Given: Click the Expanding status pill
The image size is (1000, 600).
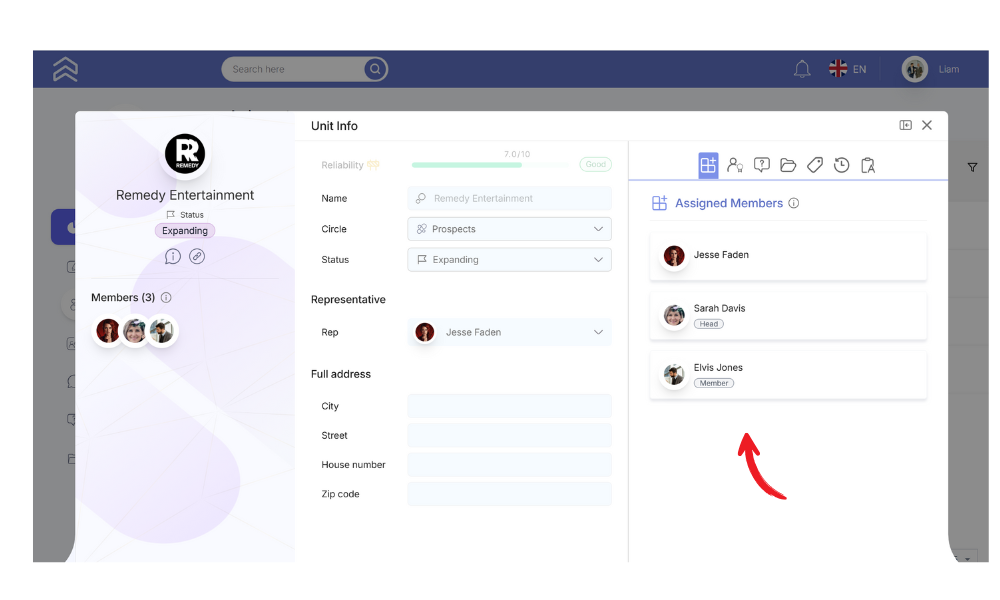Looking at the screenshot, I should pyautogui.click(x=185, y=231).
